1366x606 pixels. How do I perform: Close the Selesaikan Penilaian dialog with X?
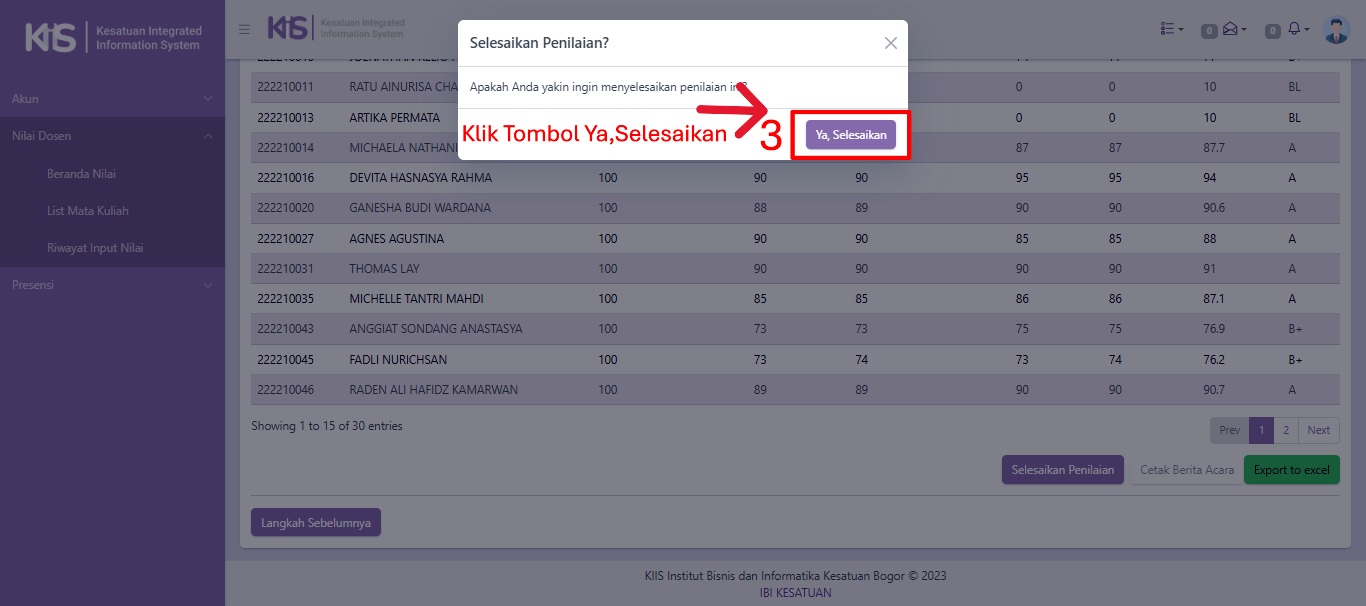click(x=890, y=43)
